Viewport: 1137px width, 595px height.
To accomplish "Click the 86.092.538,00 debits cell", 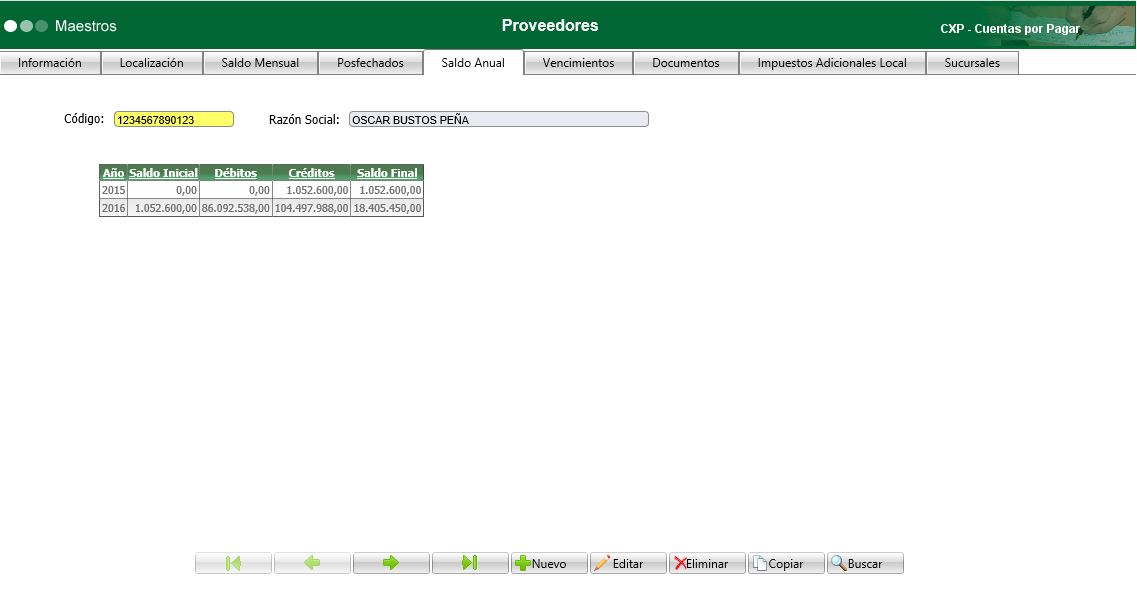I will [236, 208].
